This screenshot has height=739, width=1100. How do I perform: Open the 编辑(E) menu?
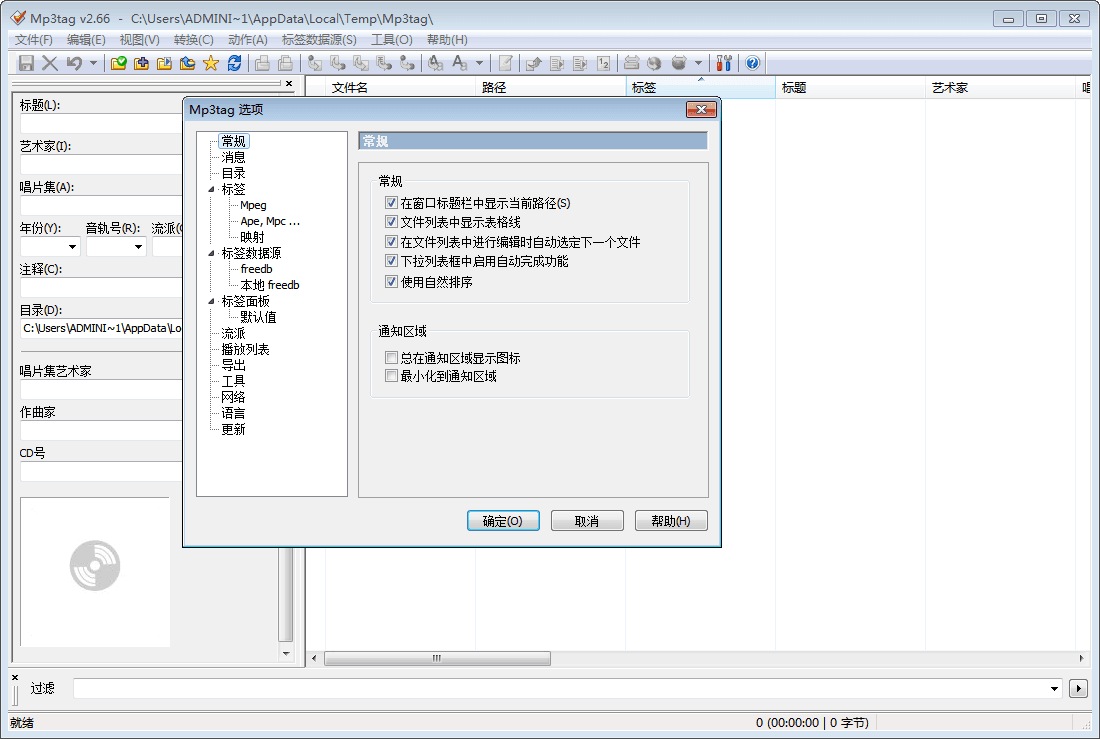click(x=86, y=40)
